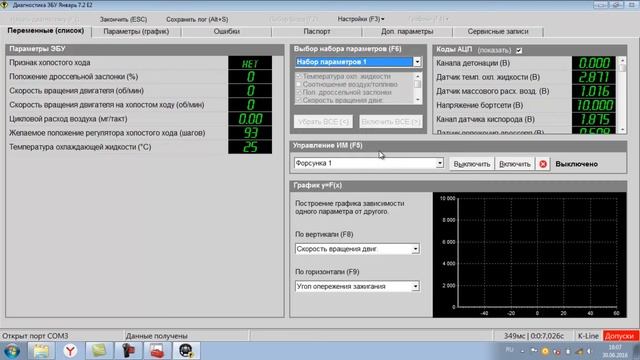Click Датчик массового расх. возд. value 1.016
Image resolution: width=640 pixels, height=360 pixels.
point(594,91)
